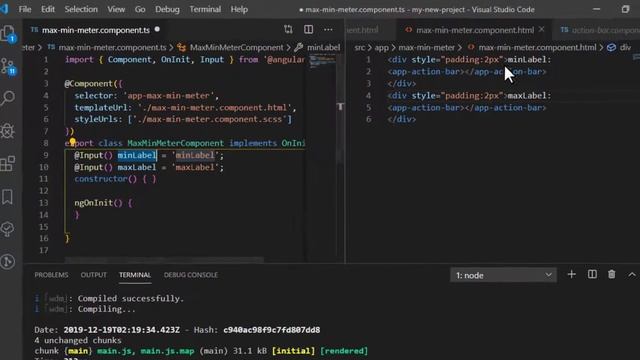Click the horizontal scrollbar of left editor
640x360 pixels.
pos(164,260)
